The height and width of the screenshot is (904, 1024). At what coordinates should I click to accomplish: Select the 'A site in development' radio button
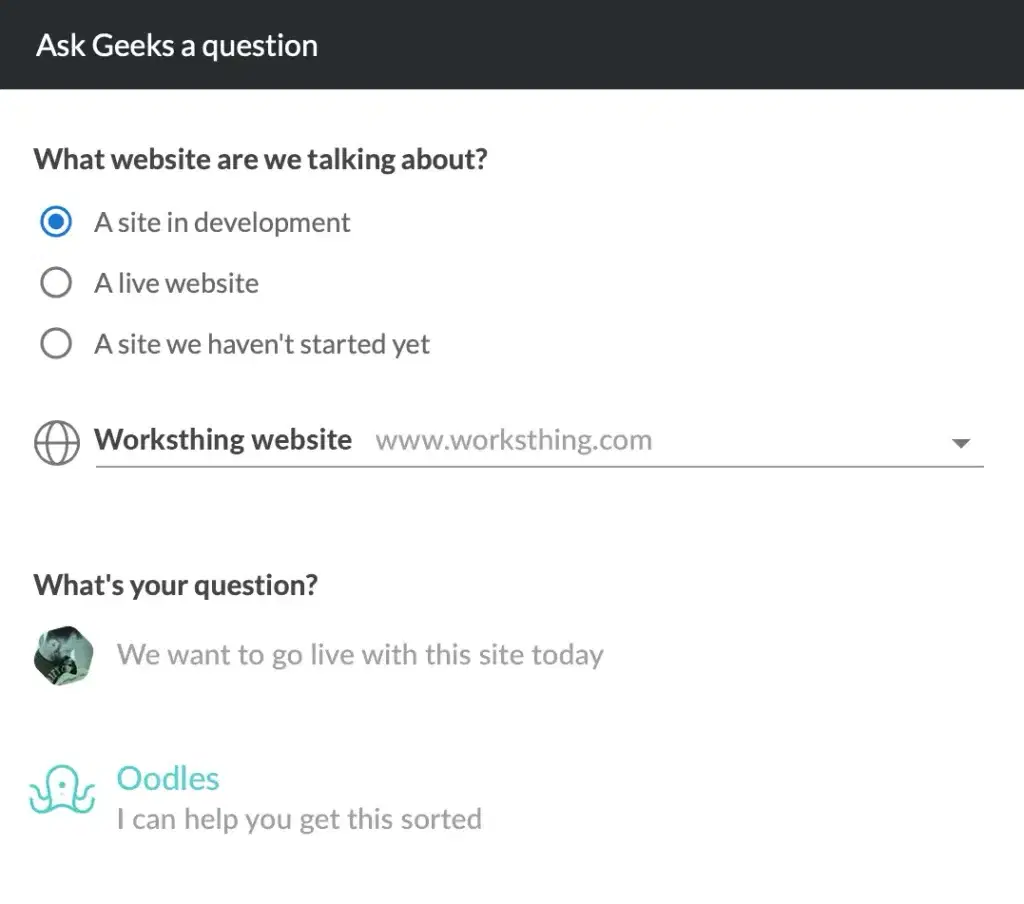pos(56,222)
